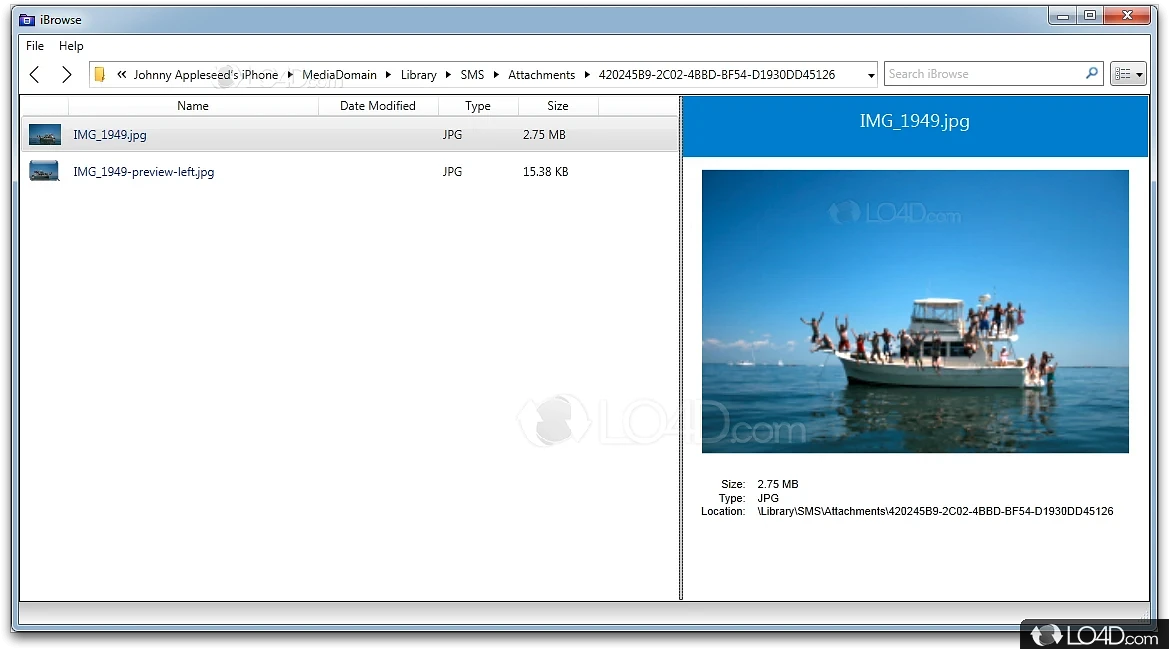Navigate to SMS in the breadcrumb path
This screenshot has height=649, width=1169.
[x=472, y=74]
